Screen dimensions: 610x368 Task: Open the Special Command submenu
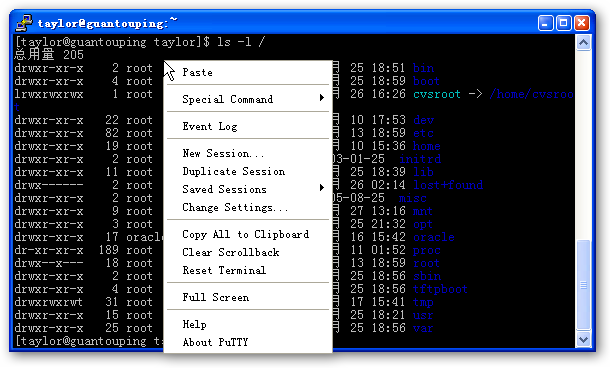pos(247,99)
